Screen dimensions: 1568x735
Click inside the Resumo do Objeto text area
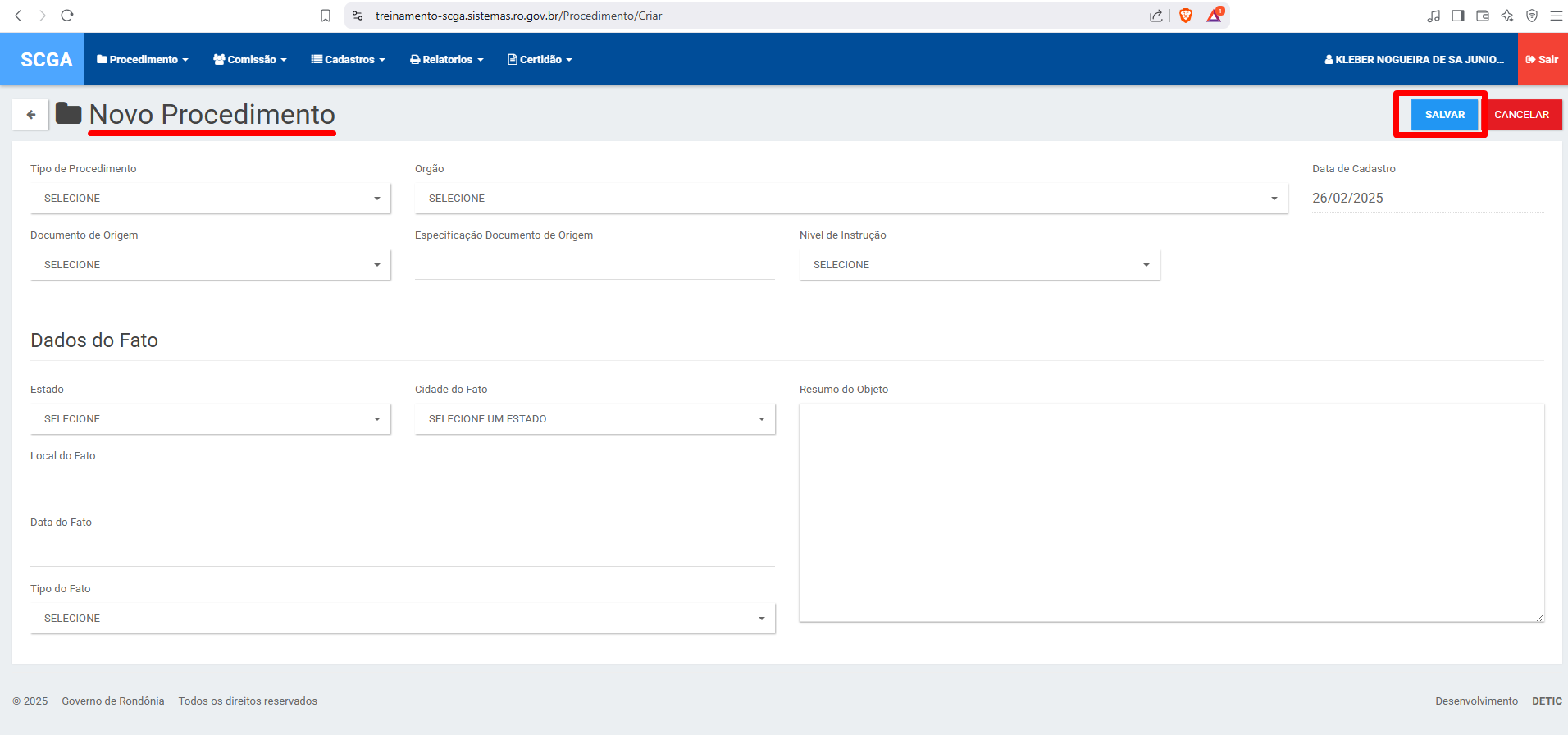1172,513
